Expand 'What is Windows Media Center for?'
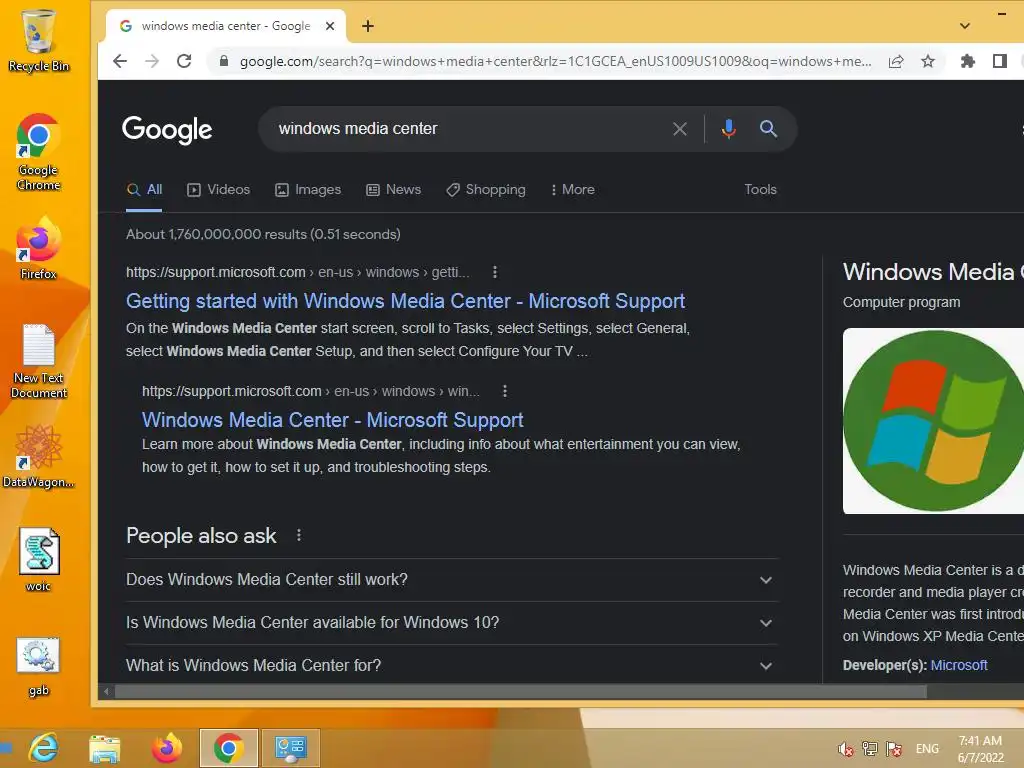Image resolution: width=1024 pixels, height=768 pixels. 451,665
